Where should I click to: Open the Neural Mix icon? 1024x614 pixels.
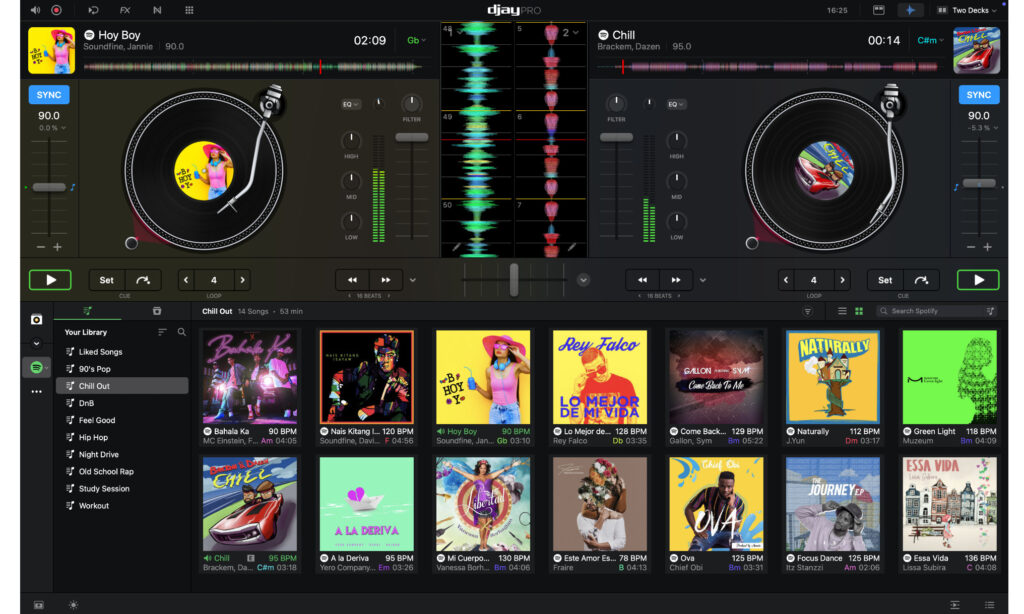tap(157, 10)
